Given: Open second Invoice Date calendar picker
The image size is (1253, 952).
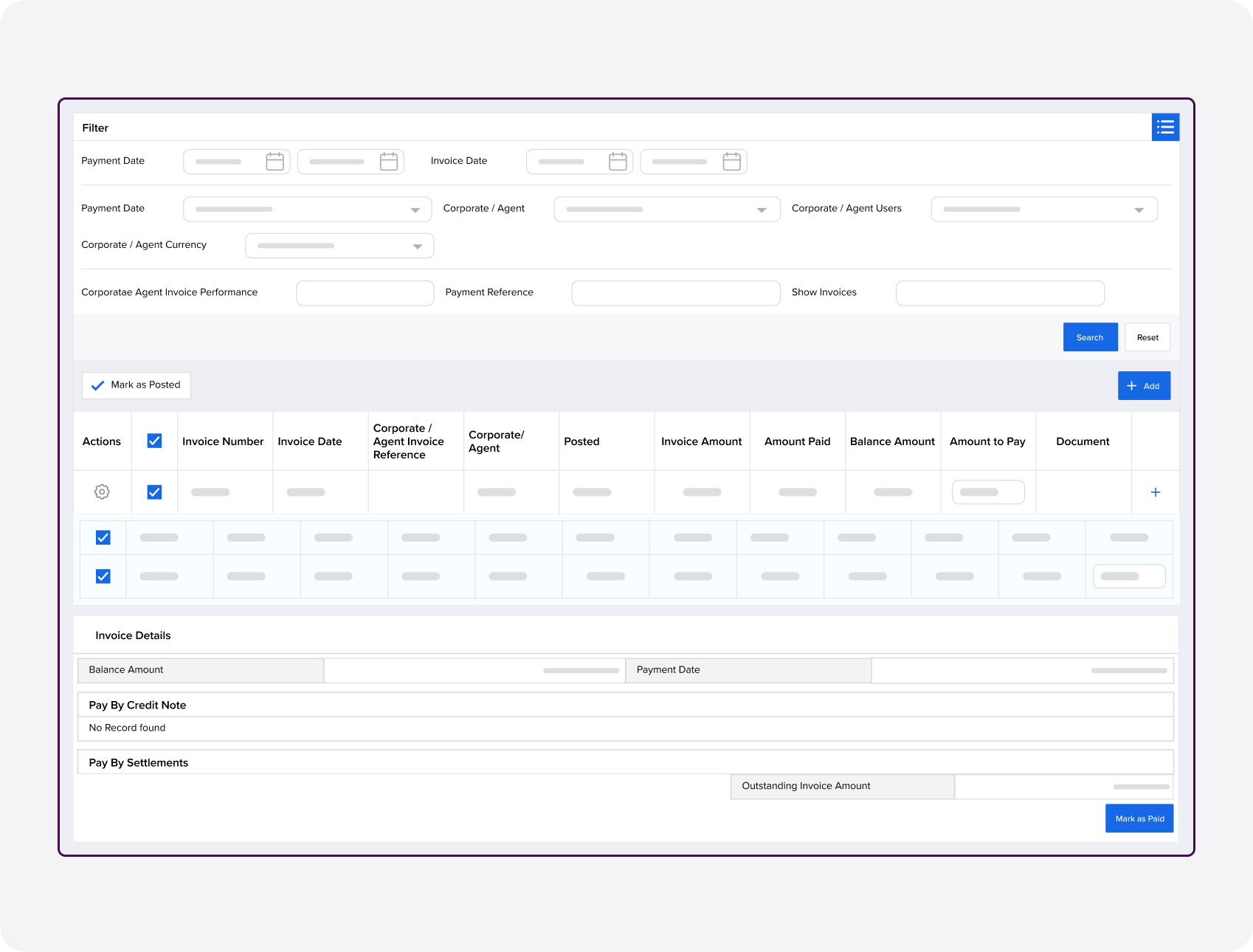Looking at the screenshot, I should coord(731,162).
